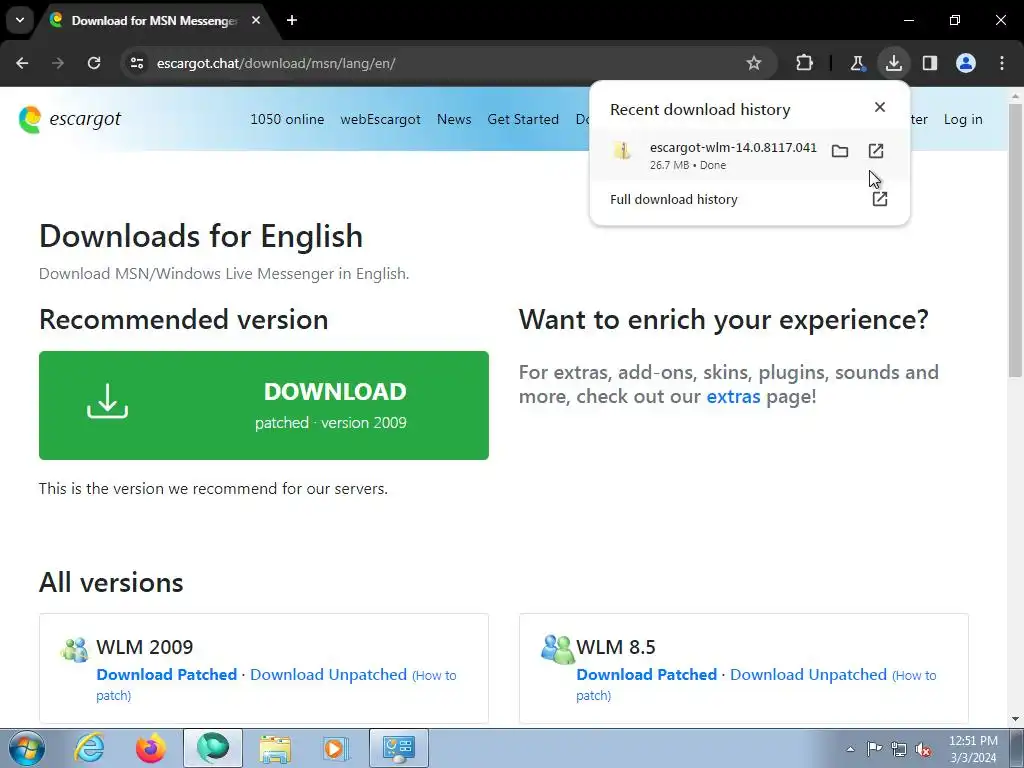Open the Chrome profile avatar

(x=966, y=63)
